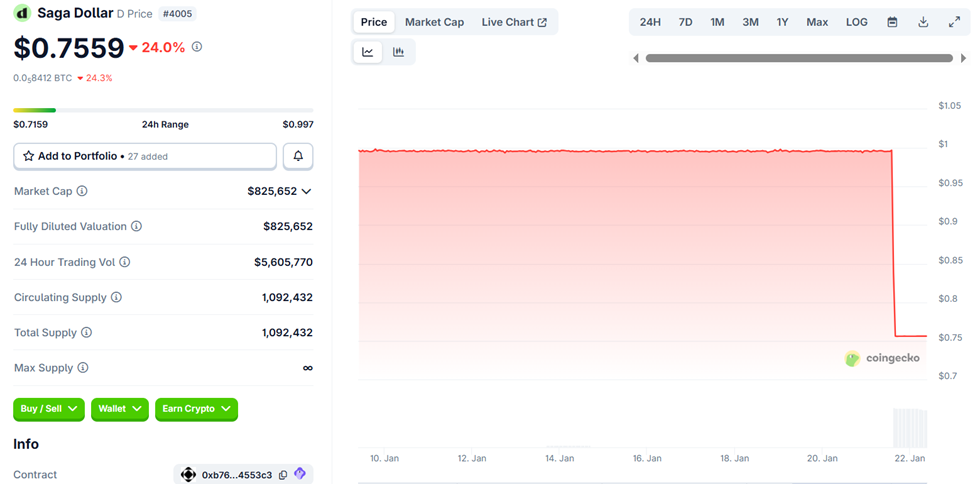The width and height of the screenshot is (975, 484).
Task: Open the Fully Diluted Valuation info icon
Action: 136,226
